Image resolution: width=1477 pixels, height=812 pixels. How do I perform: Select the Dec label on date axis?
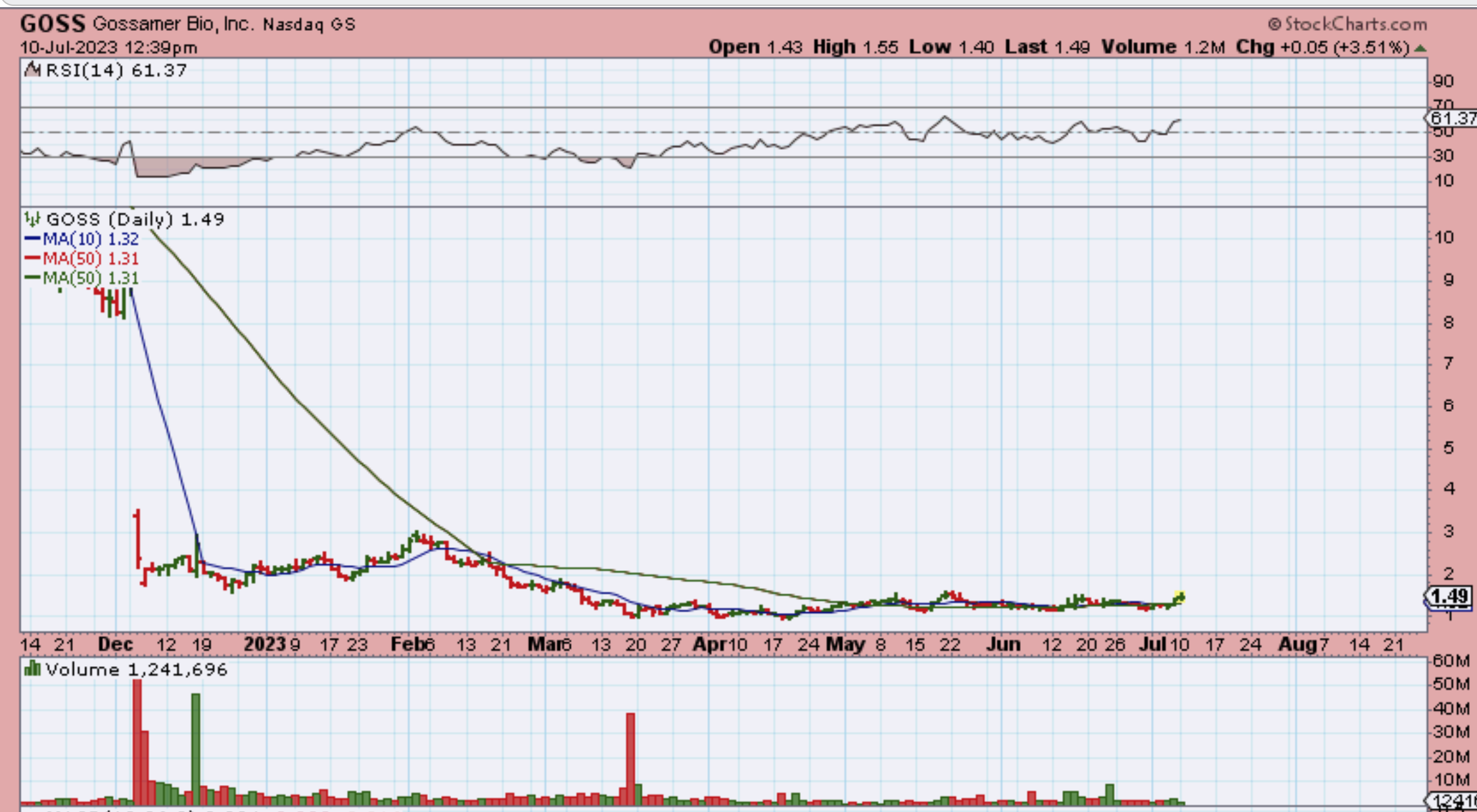coord(115,644)
